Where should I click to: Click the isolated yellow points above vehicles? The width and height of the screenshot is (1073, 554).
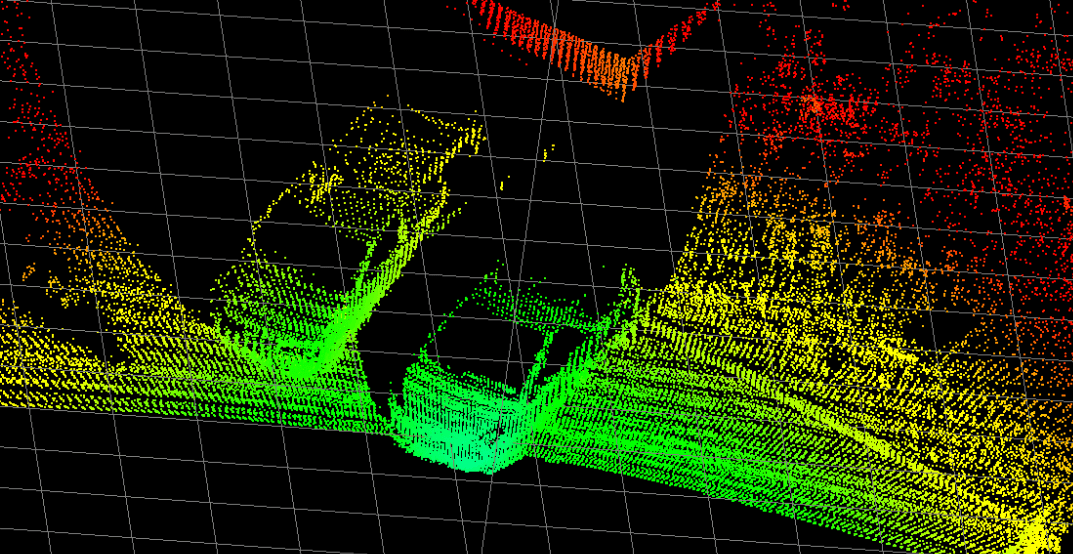(547, 153)
